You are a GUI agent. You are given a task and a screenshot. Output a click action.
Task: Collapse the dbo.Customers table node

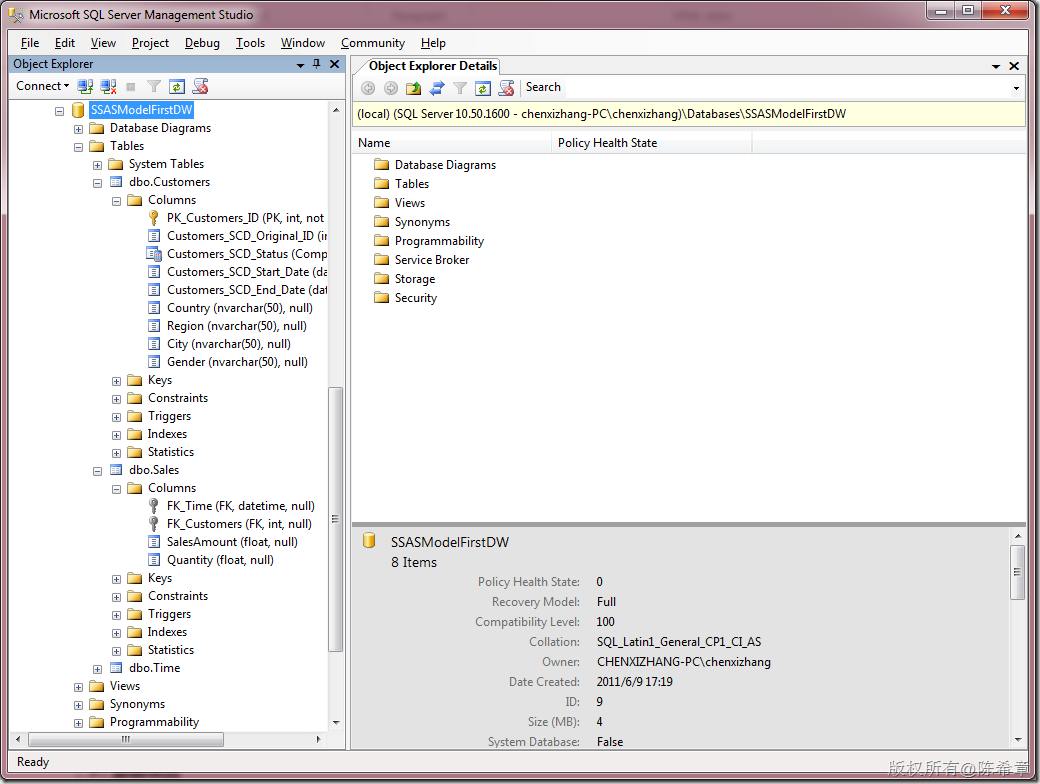[x=98, y=182]
